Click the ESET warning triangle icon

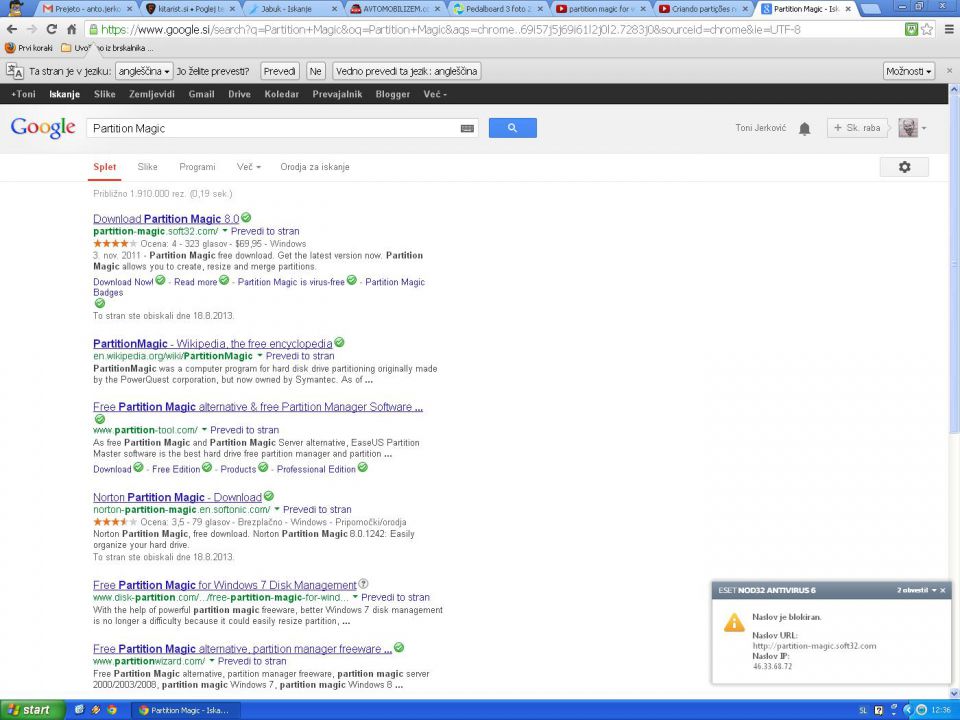733,623
